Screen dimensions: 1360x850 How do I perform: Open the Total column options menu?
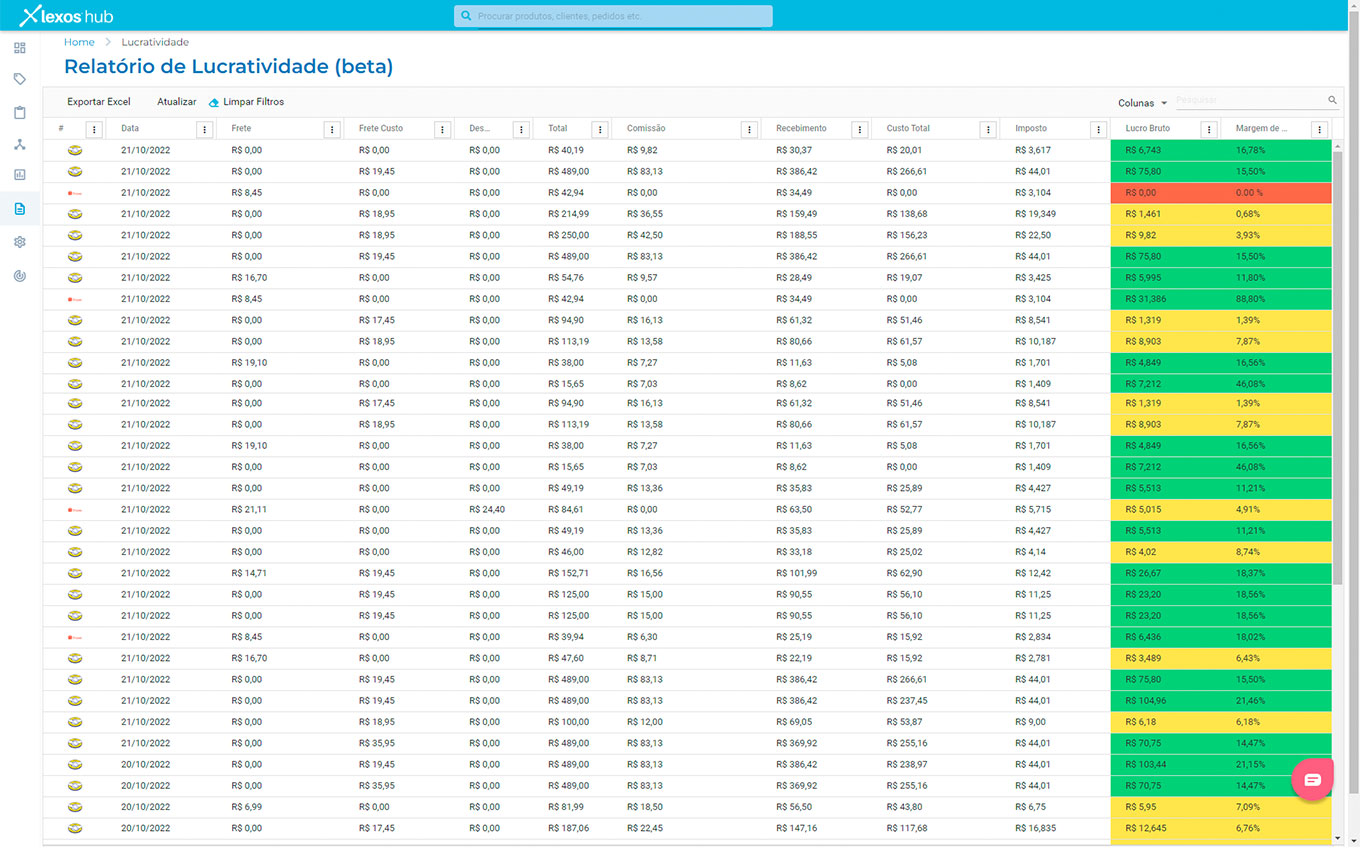click(x=599, y=129)
